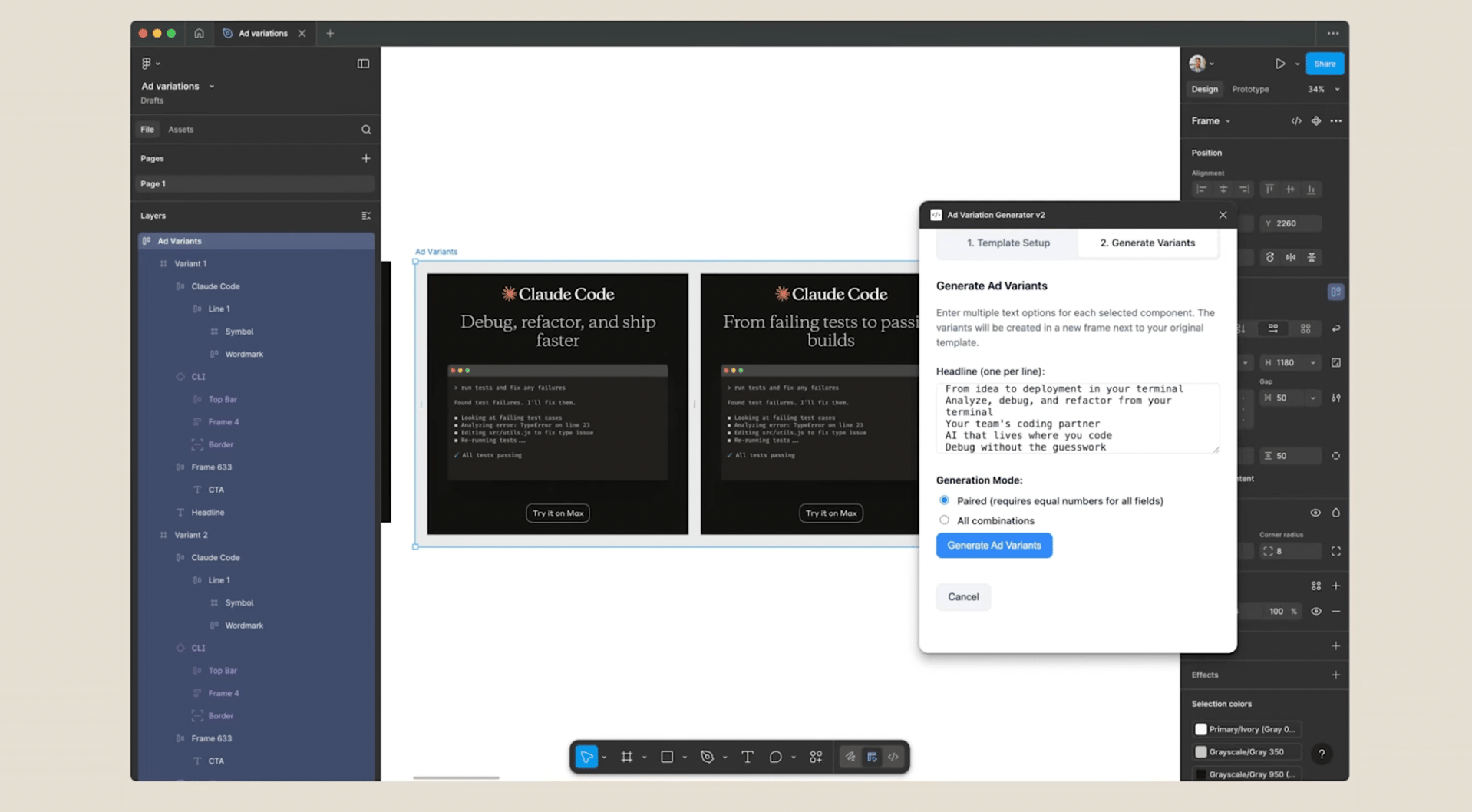
Task: Flip horizontal in the Position section
Action: click(x=1291, y=257)
